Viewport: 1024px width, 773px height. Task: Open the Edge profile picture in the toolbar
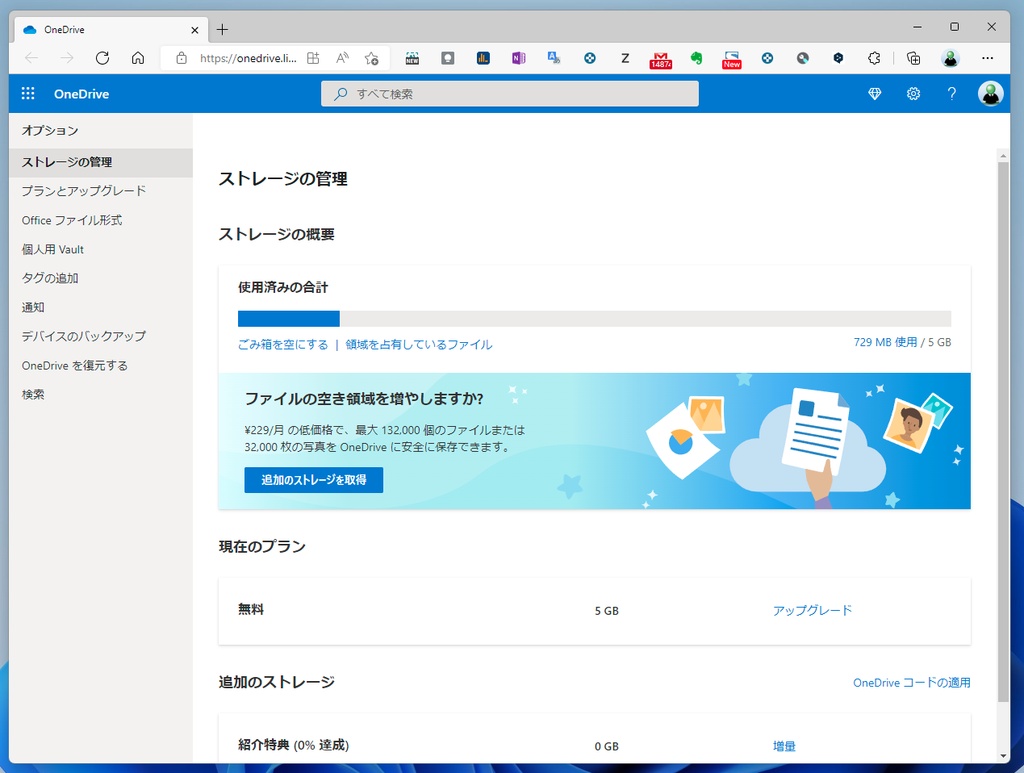pos(950,58)
